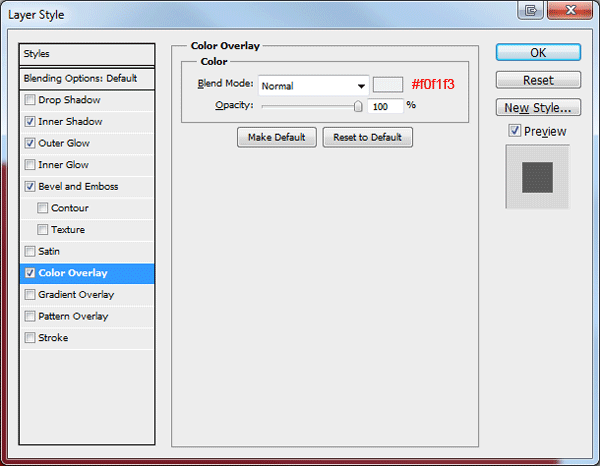Click the Make Default button
The width and height of the screenshot is (600, 466).
277,137
